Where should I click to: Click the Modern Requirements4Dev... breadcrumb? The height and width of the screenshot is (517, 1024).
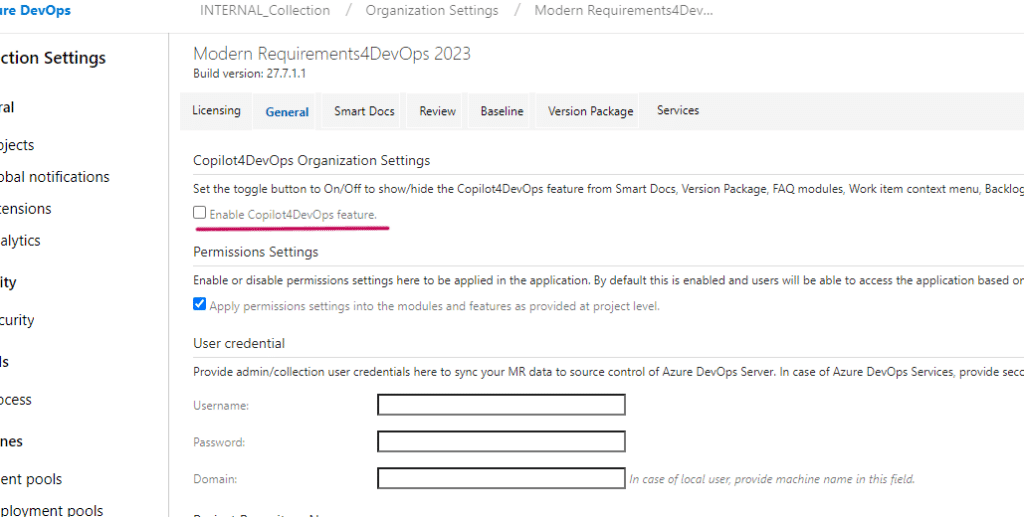(624, 10)
